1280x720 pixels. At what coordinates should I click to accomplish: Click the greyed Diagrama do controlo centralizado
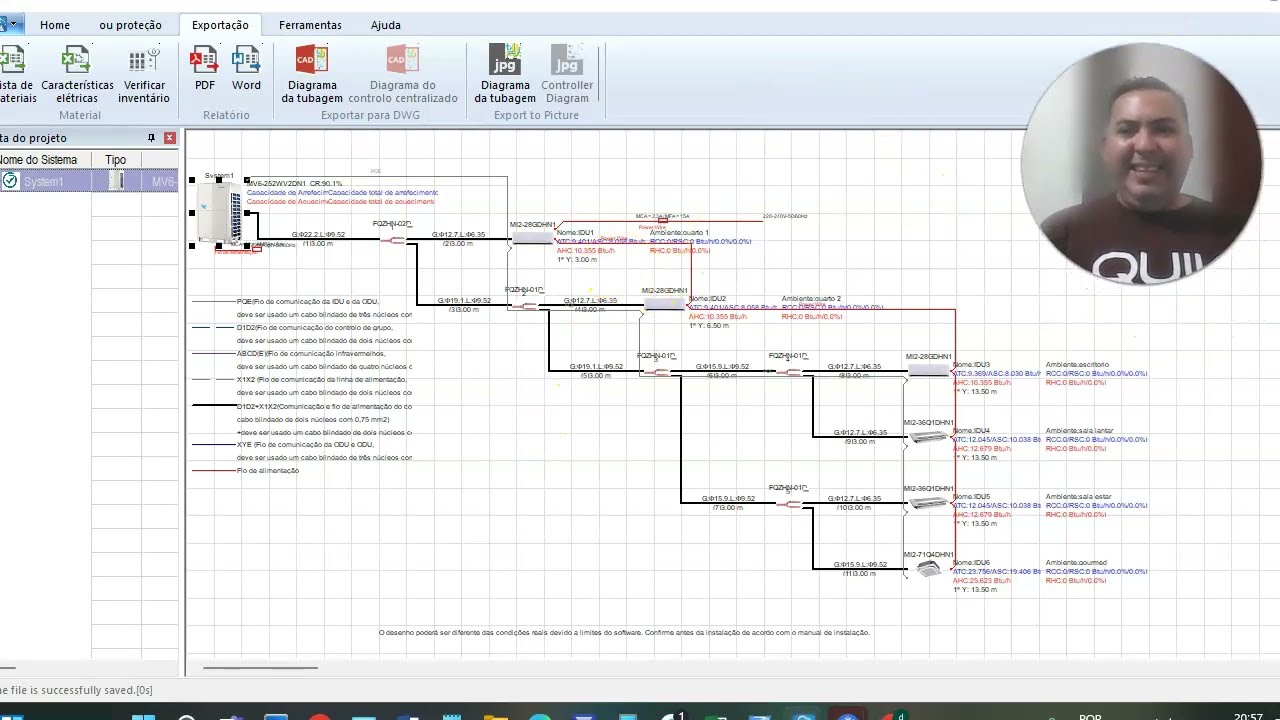[x=403, y=73]
